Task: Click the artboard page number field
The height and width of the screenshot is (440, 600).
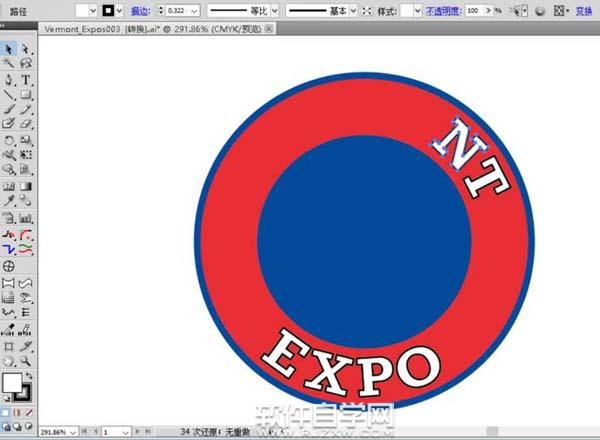Action: (112, 432)
